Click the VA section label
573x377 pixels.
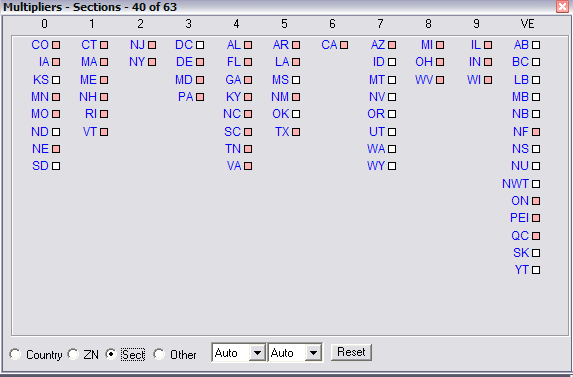(x=234, y=166)
